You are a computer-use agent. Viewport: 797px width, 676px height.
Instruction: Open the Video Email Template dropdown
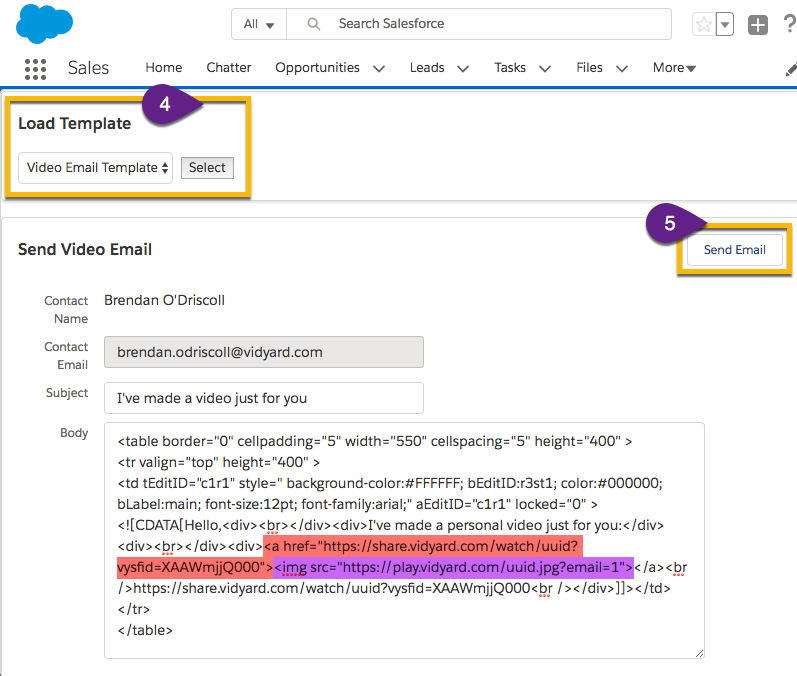tap(96, 168)
